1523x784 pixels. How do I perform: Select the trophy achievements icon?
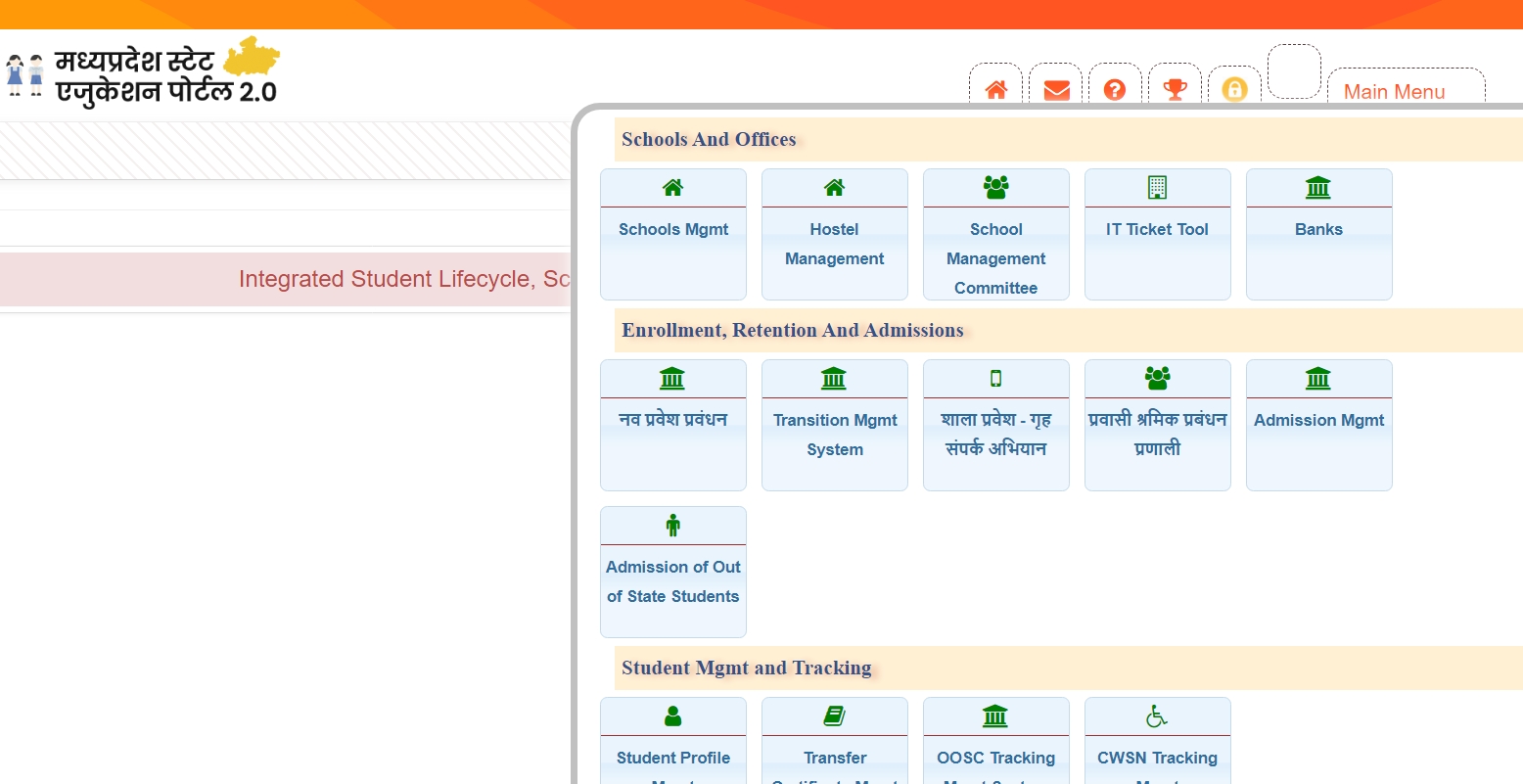coord(1175,90)
